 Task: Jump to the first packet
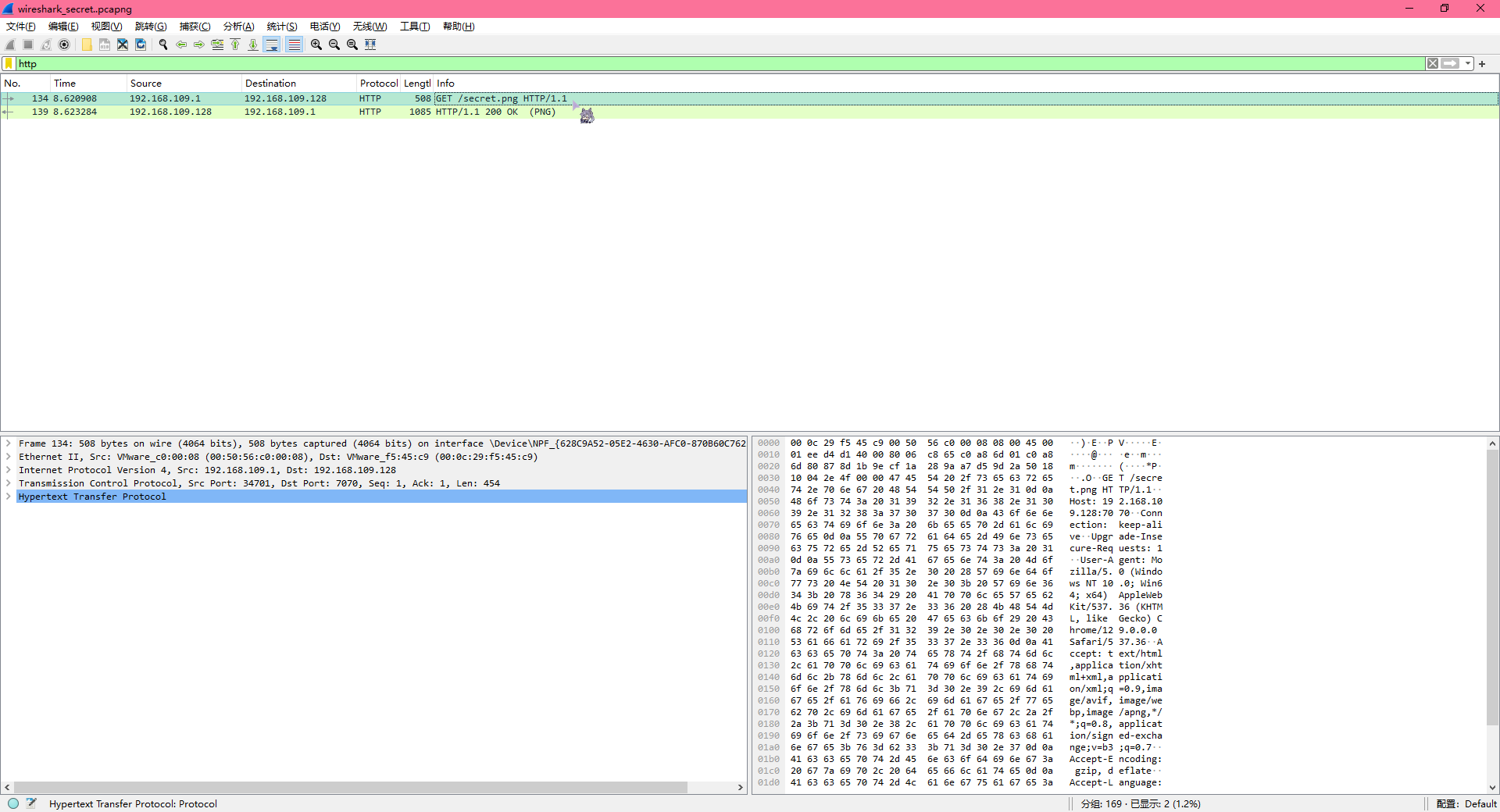click(235, 45)
